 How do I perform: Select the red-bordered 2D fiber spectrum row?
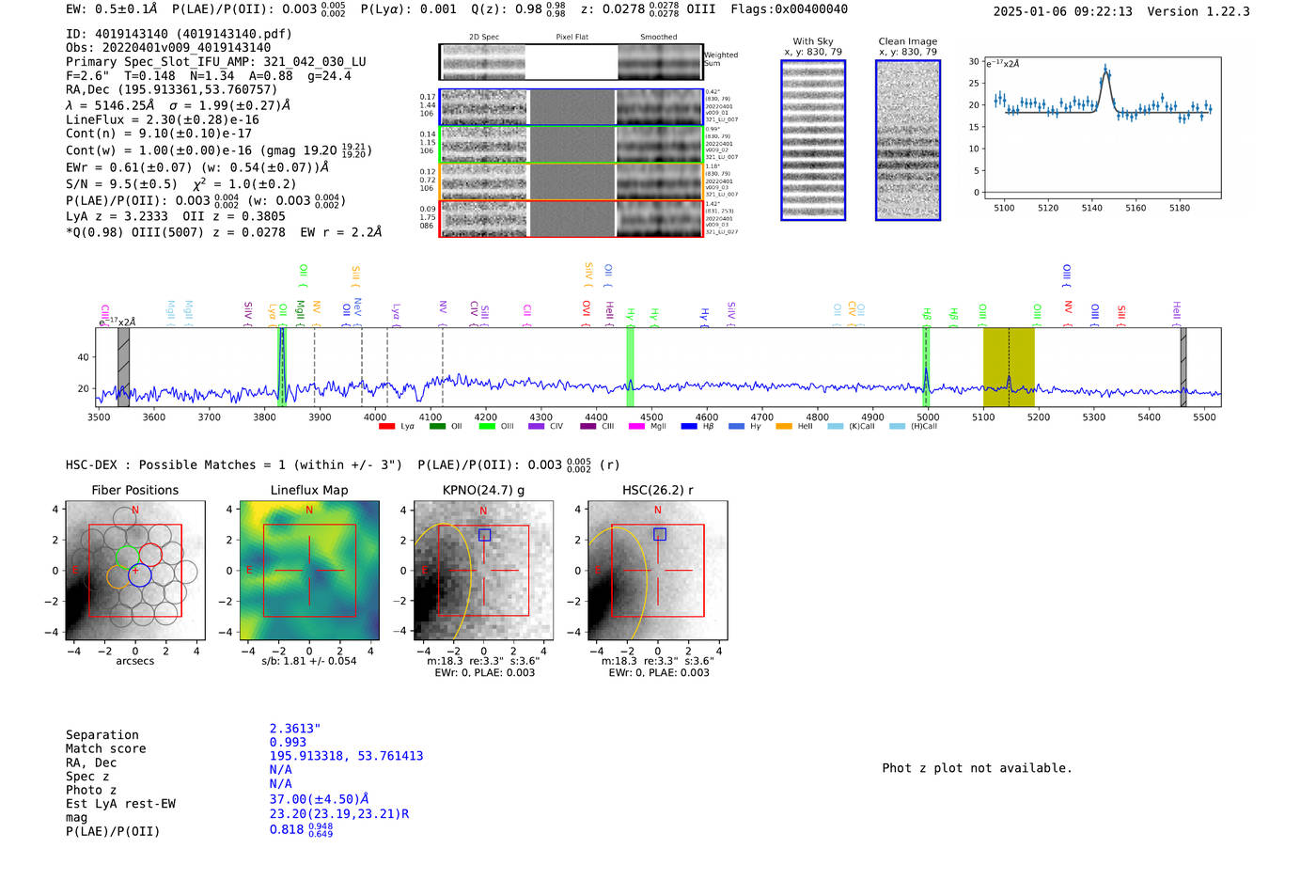tap(571, 219)
